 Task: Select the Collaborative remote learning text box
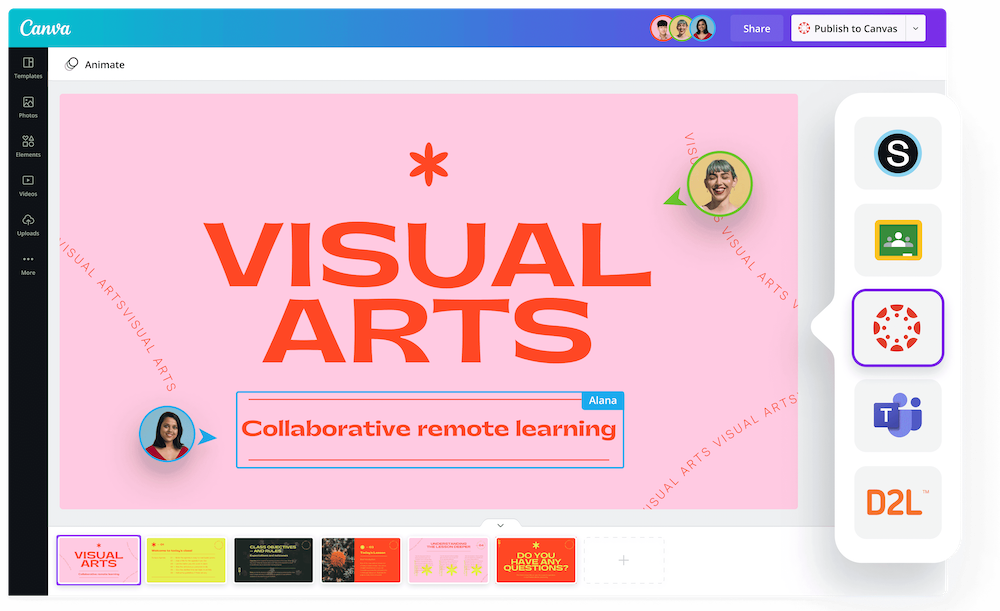point(429,430)
